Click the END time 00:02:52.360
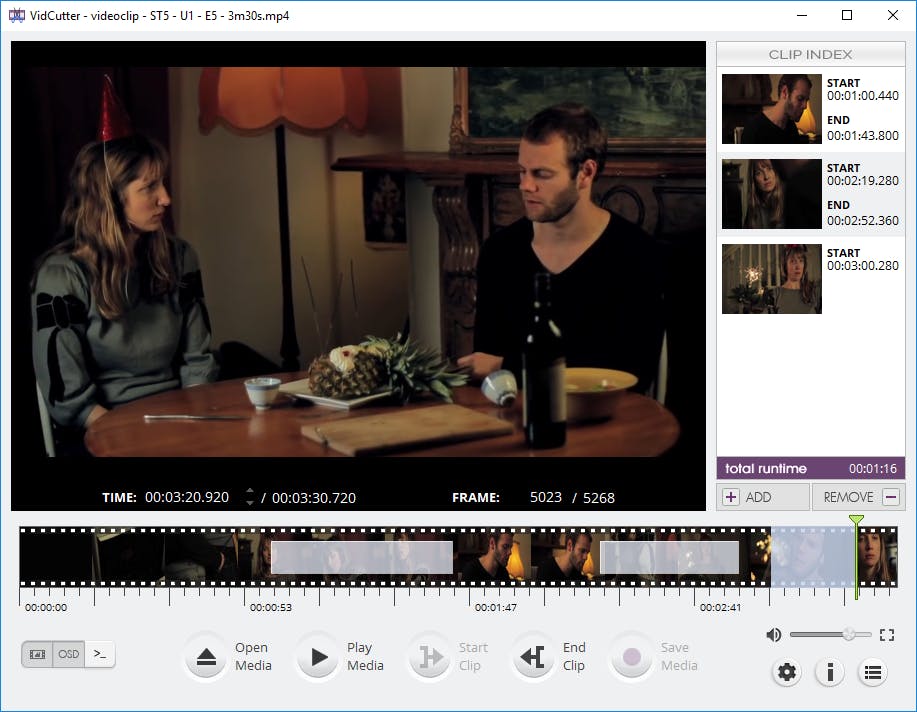917x712 pixels. [863, 221]
